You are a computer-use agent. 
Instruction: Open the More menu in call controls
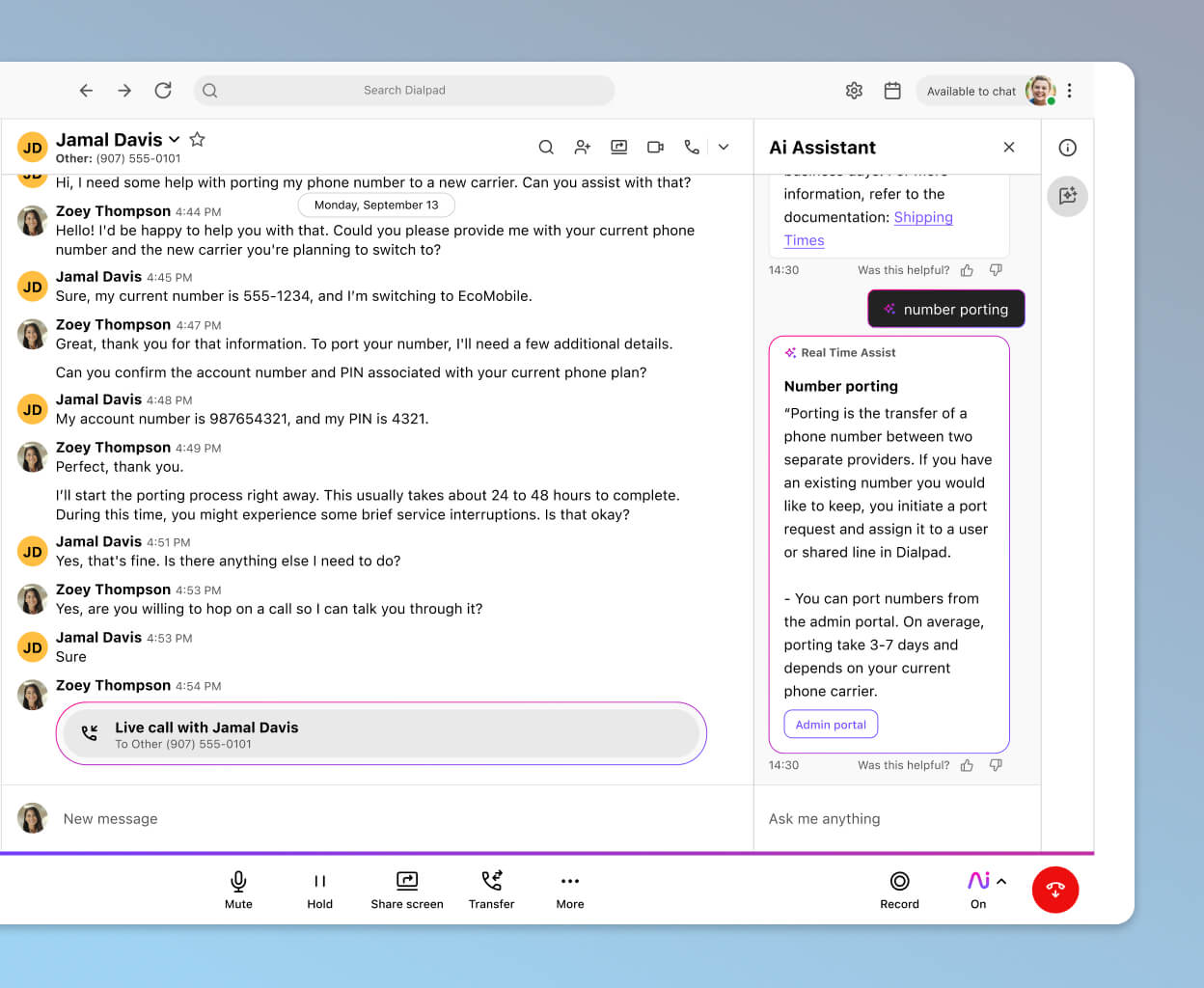pyautogui.click(x=569, y=888)
